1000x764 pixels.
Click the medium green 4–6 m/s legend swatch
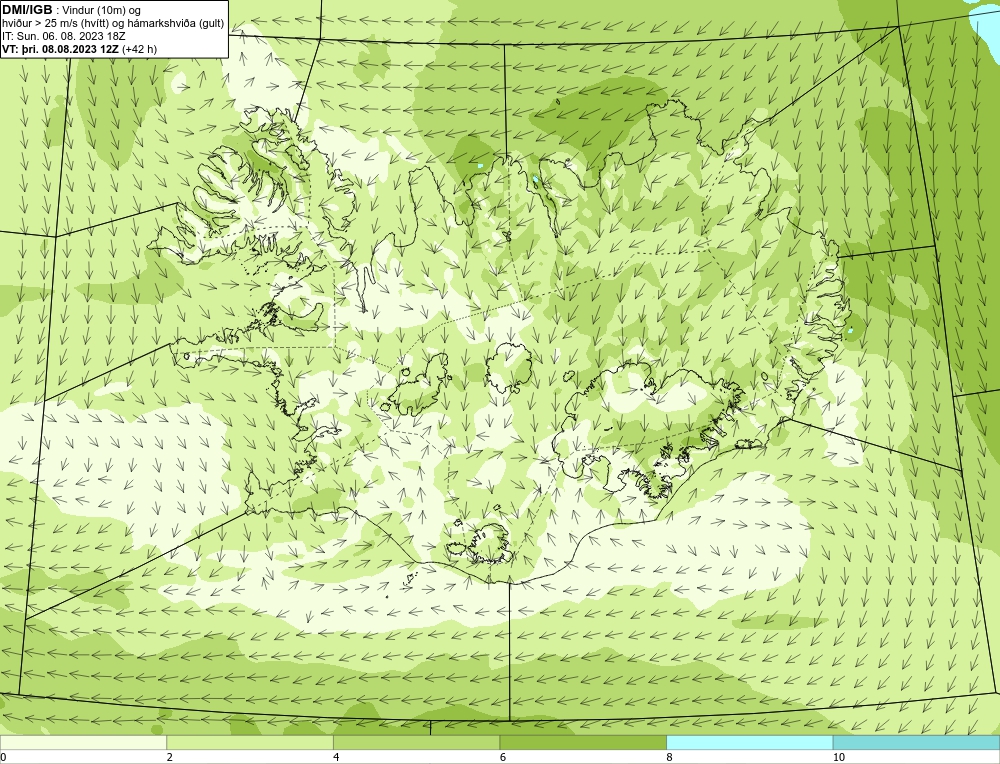[x=416, y=742]
